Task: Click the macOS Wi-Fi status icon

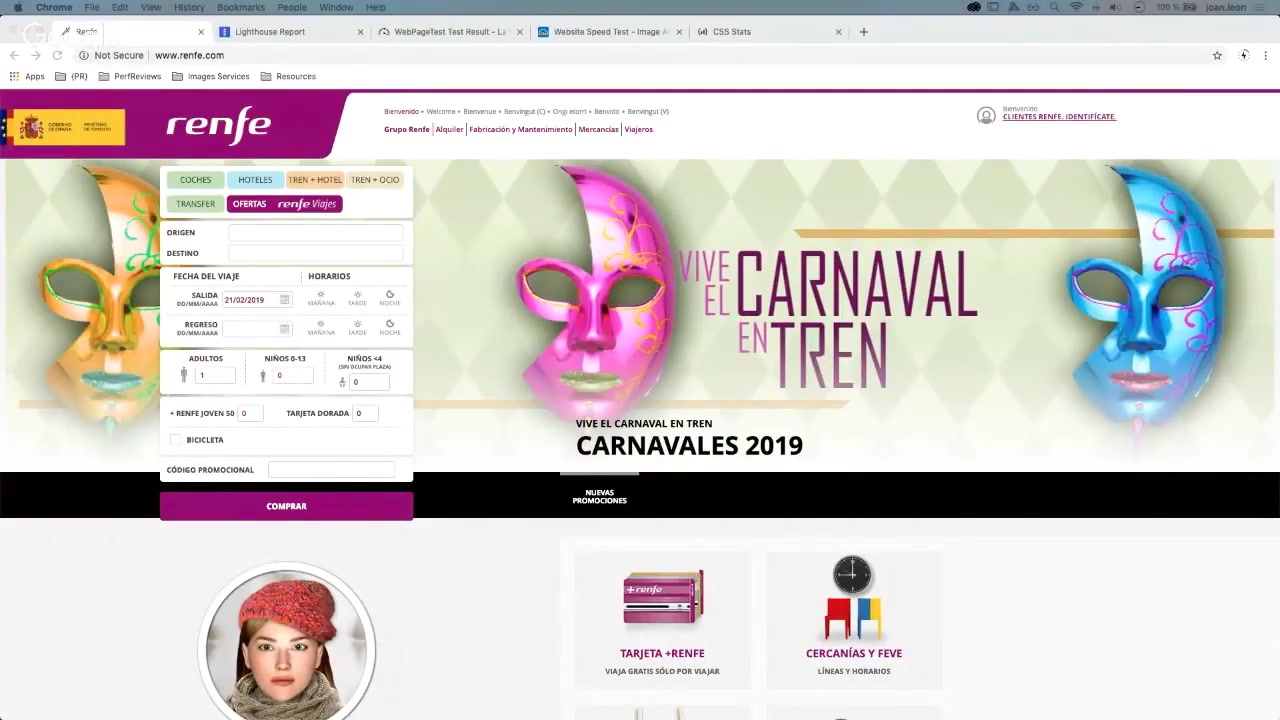Action: click(x=1076, y=7)
